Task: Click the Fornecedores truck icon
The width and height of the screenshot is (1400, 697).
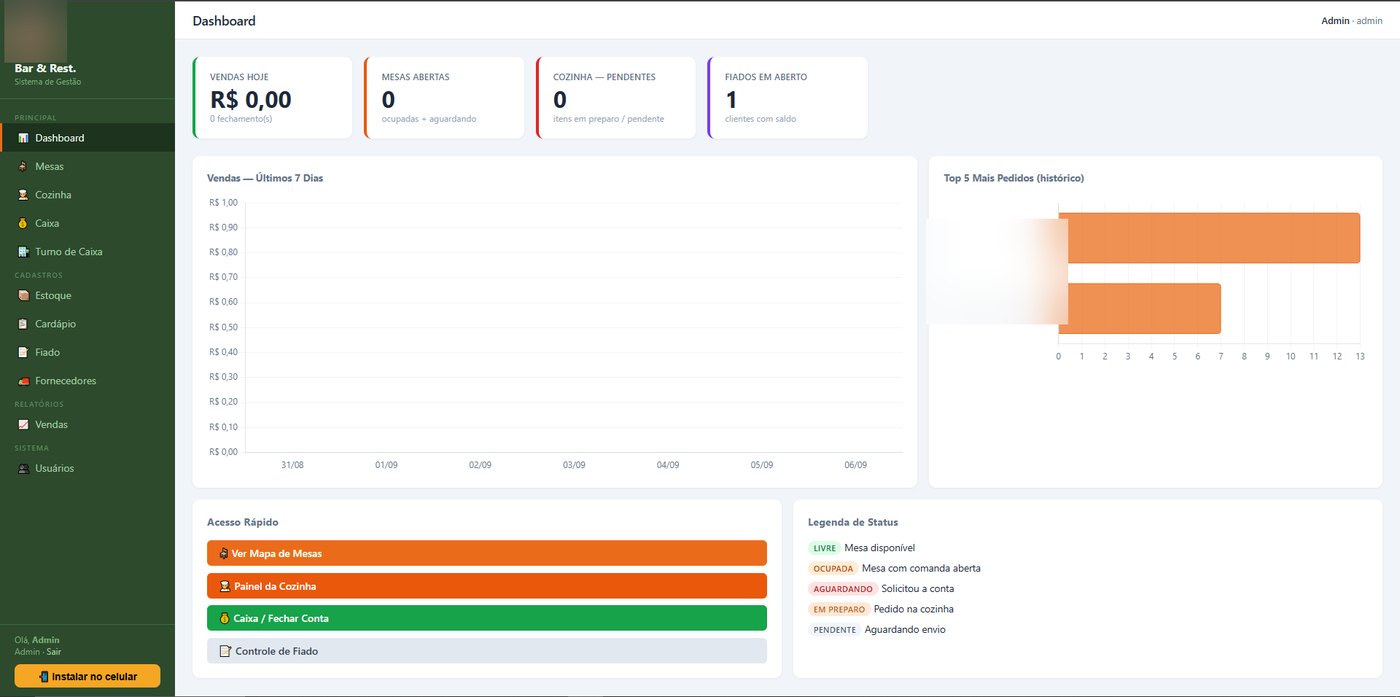Action: [23, 381]
